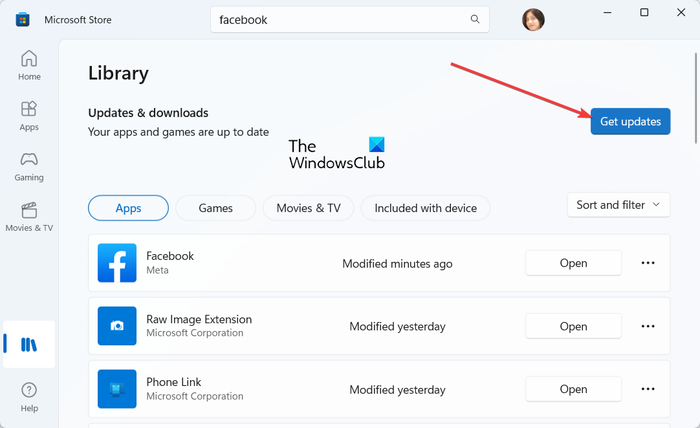Screen dimensions: 700x428
Task: Click the search magnifier icon
Action: [x=475, y=19]
